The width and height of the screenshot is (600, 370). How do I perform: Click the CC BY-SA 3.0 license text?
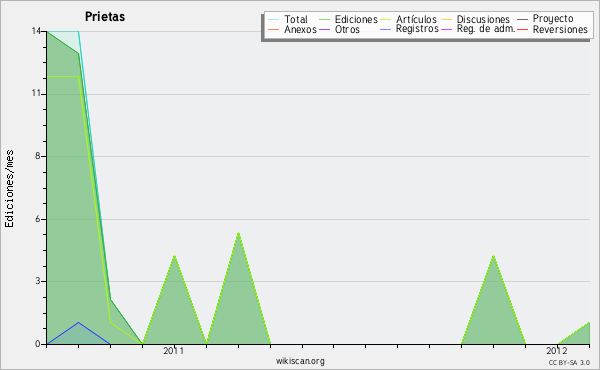coord(569,362)
